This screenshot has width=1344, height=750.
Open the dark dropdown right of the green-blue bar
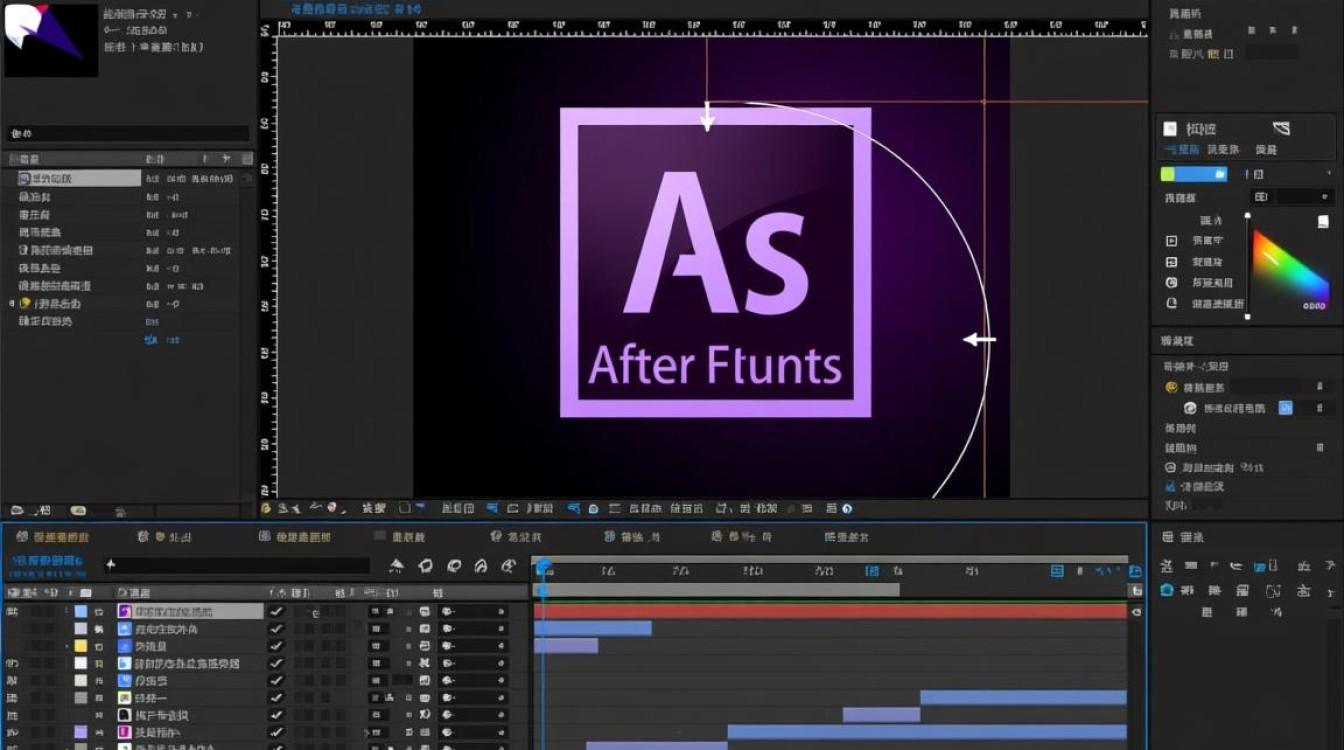1288,174
